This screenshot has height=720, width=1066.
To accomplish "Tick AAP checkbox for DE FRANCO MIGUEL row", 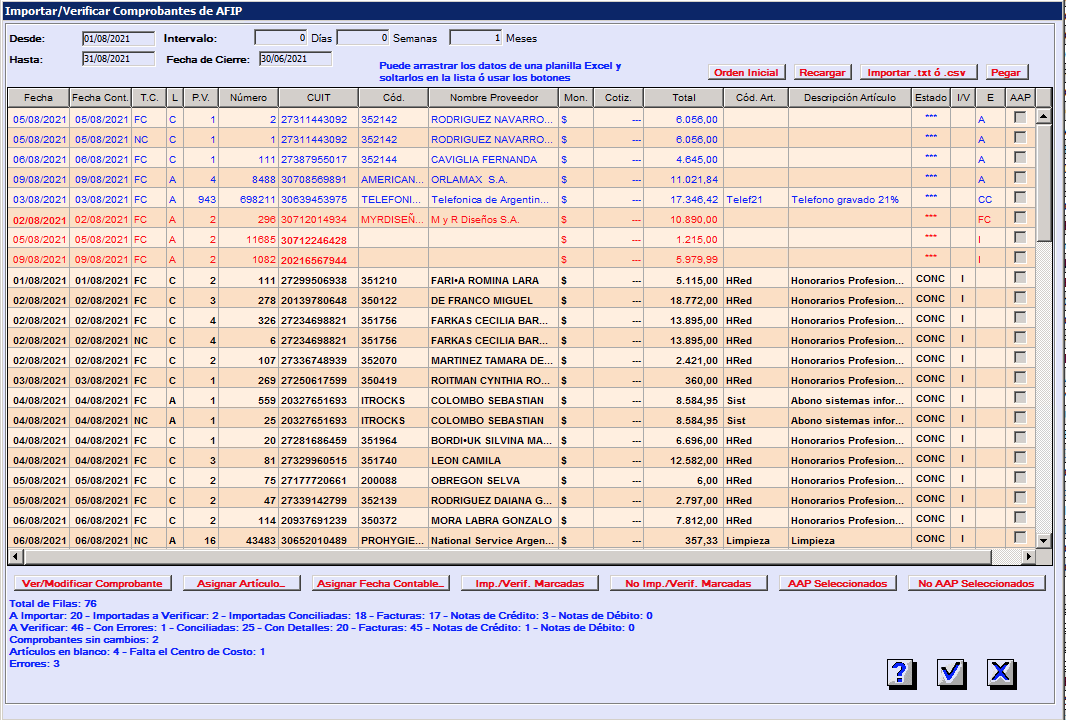I will [x=1020, y=298].
